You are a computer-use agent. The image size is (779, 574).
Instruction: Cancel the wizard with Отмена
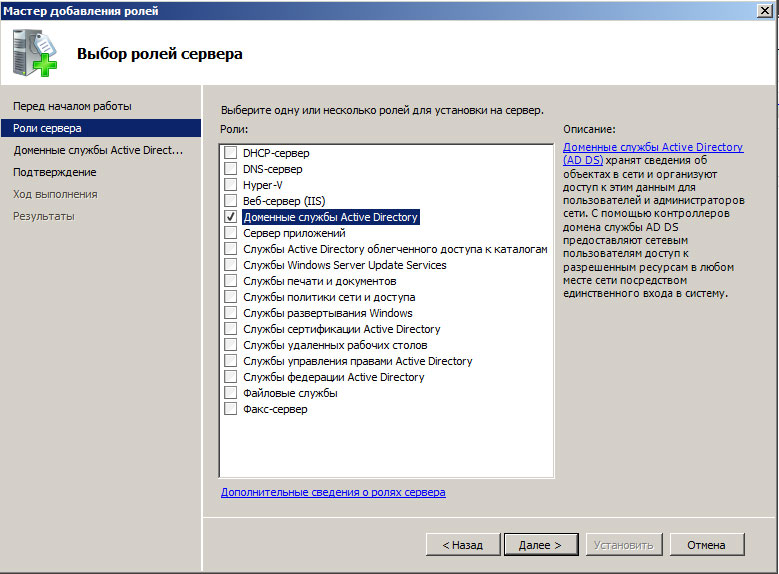coord(706,545)
